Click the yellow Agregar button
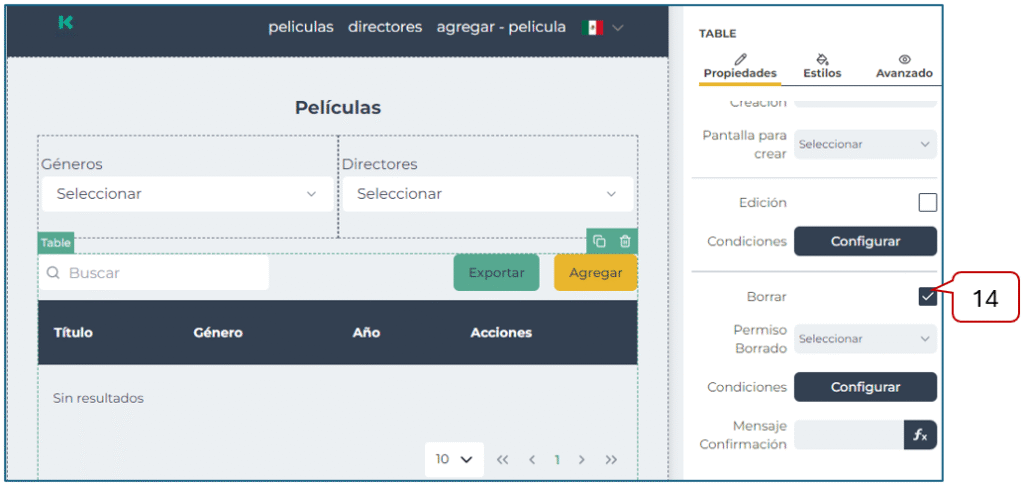 [595, 273]
